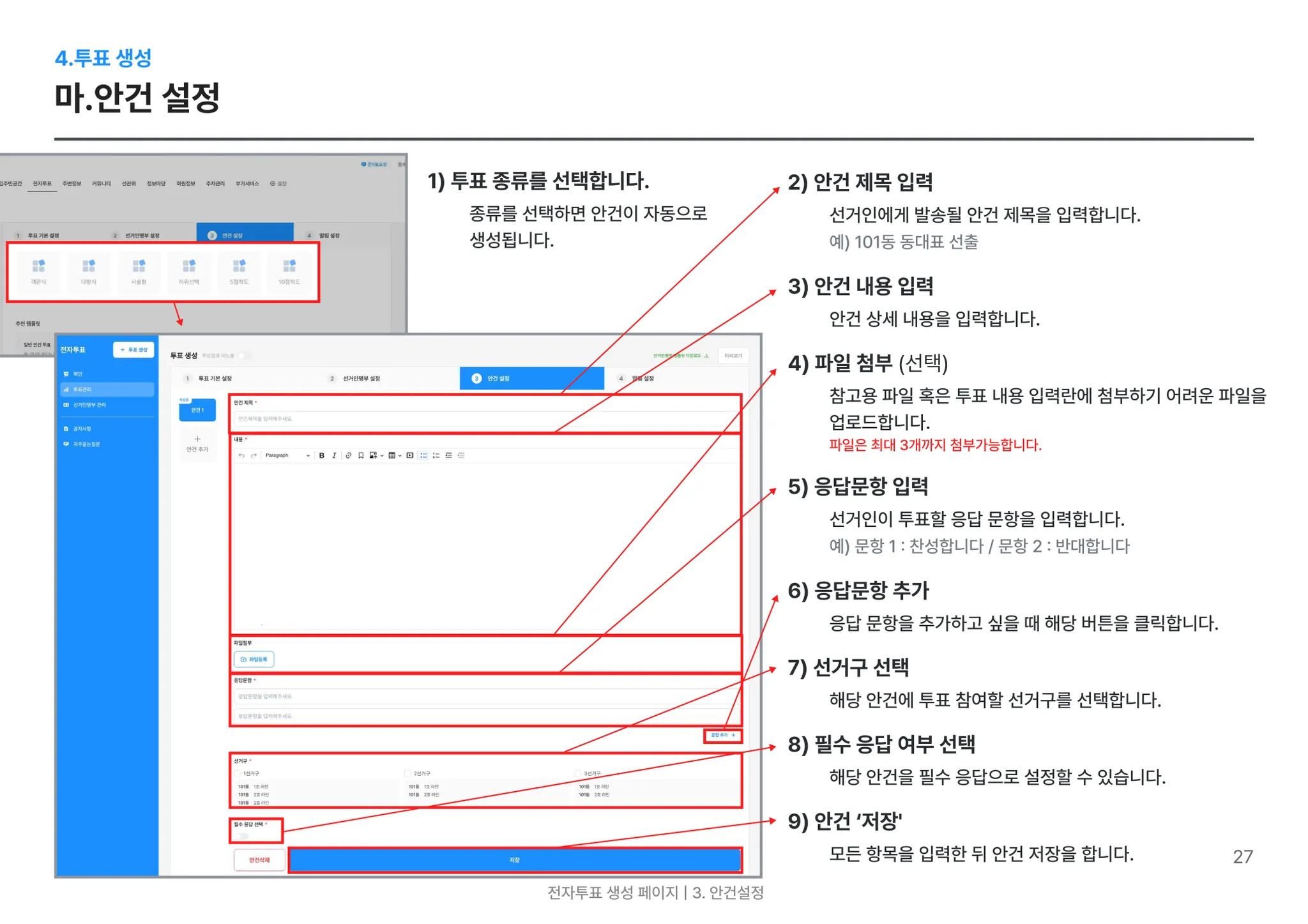Image resolution: width=1308 pixels, height=924 pixels.
Task: Click the 안건삭제 button
Action: tap(259, 860)
